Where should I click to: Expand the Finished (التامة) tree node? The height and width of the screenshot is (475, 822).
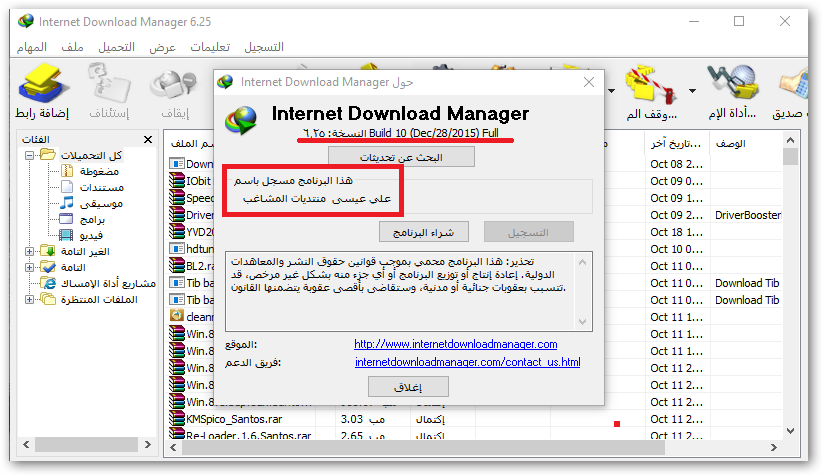[x=30, y=267]
